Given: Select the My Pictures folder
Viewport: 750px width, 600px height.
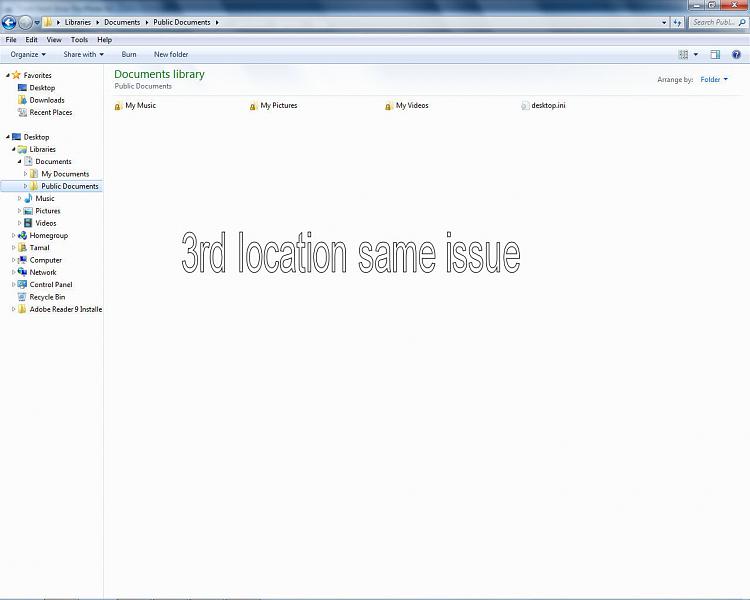Looking at the screenshot, I should pyautogui.click(x=274, y=106).
